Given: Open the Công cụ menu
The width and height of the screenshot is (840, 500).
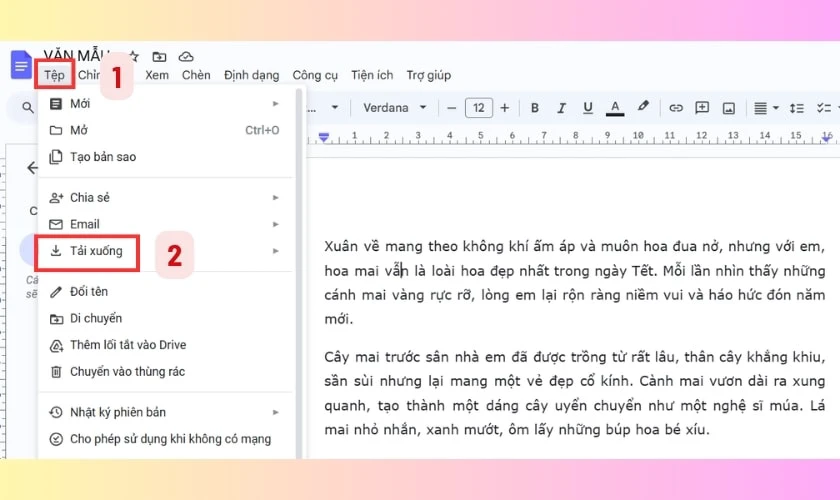Looking at the screenshot, I should 315,75.
